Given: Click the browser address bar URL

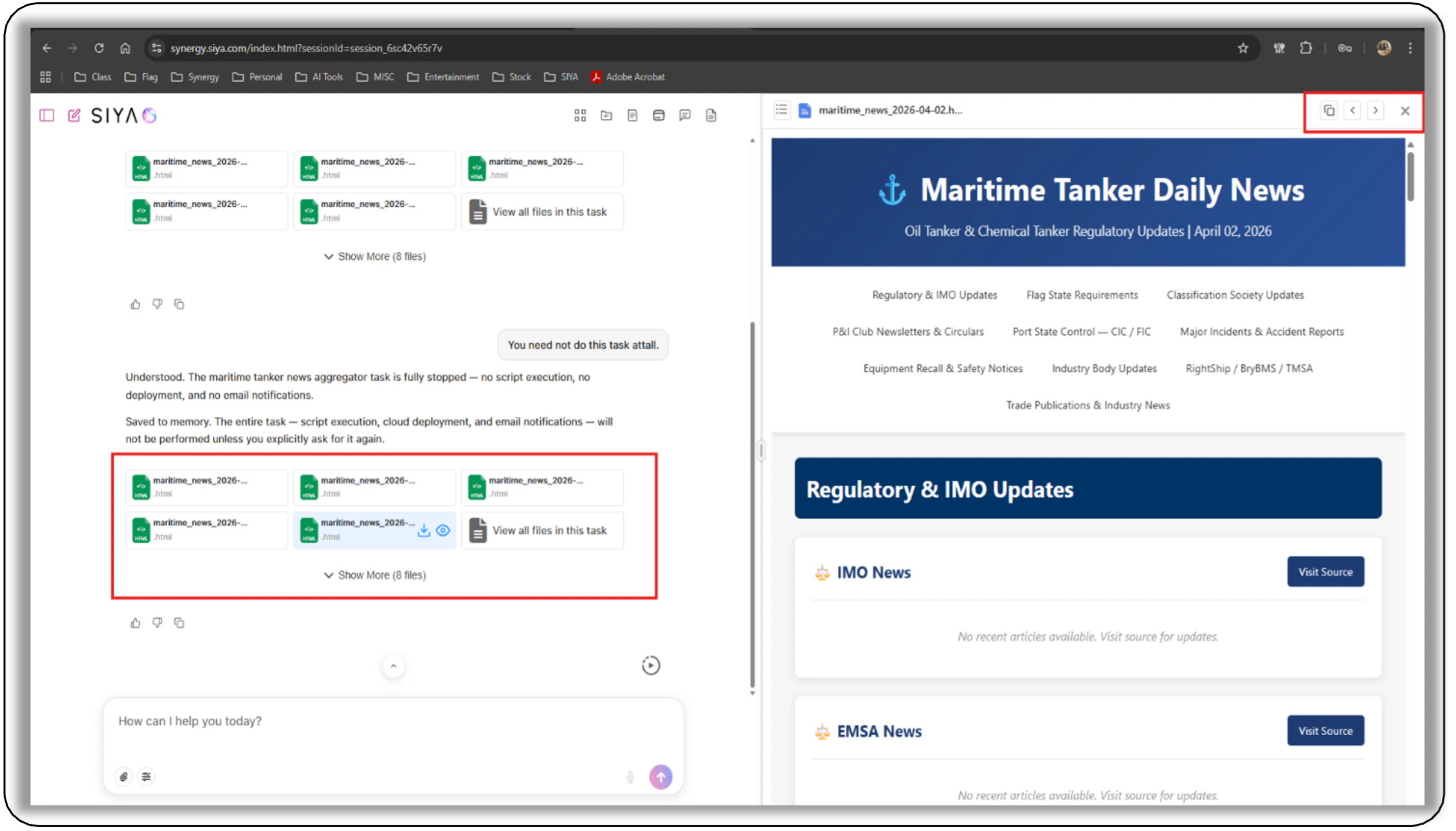Looking at the screenshot, I should coord(306,48).
